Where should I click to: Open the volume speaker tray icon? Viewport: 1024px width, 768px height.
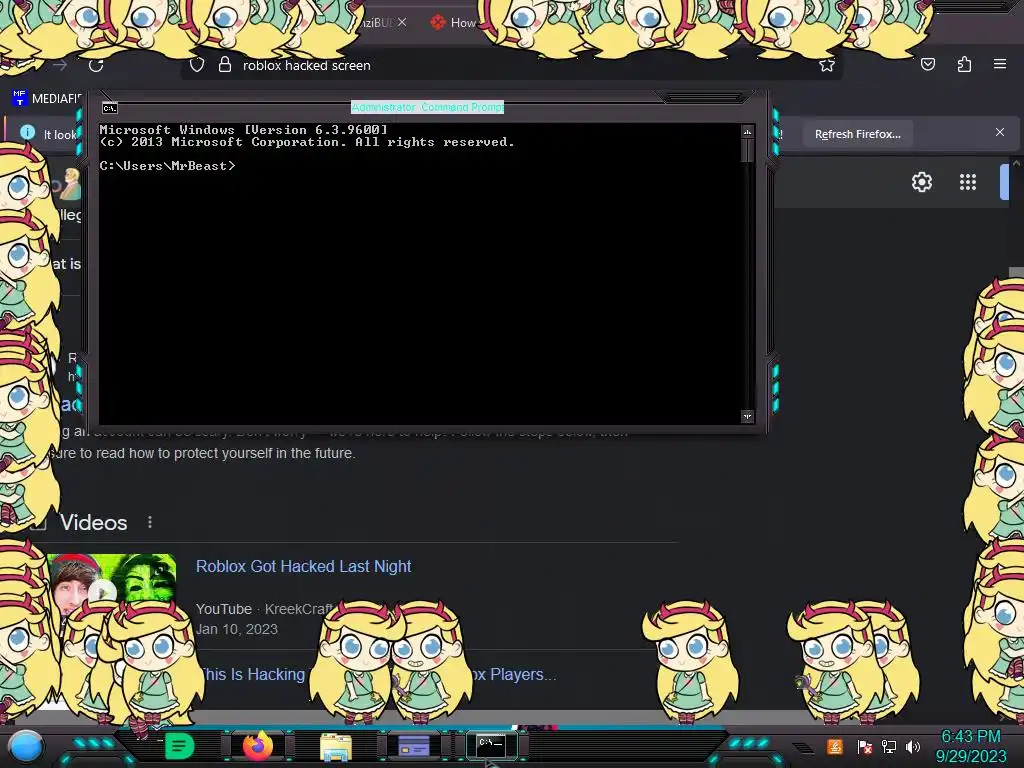pos(913,746)
